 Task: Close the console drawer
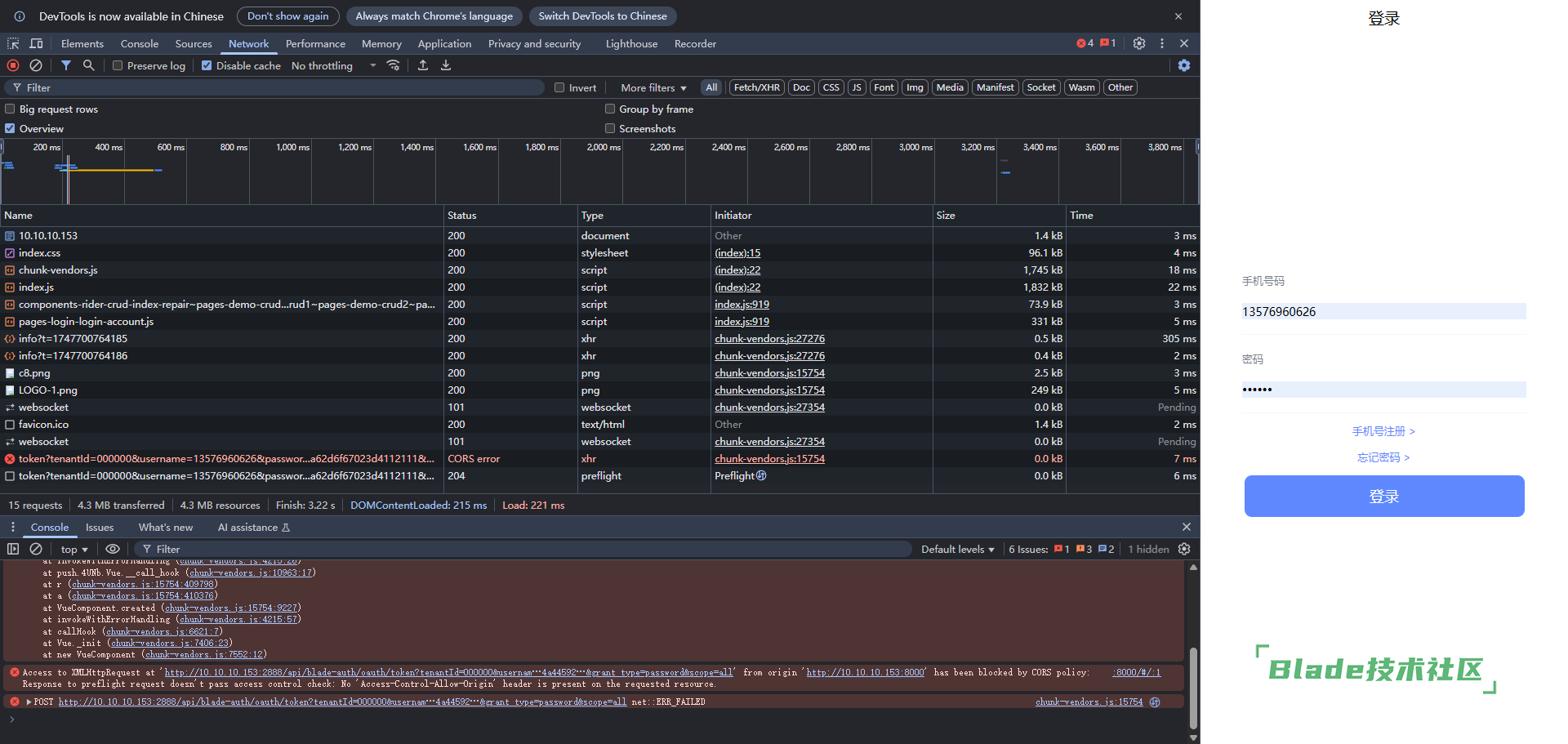tap(1187, 527)
